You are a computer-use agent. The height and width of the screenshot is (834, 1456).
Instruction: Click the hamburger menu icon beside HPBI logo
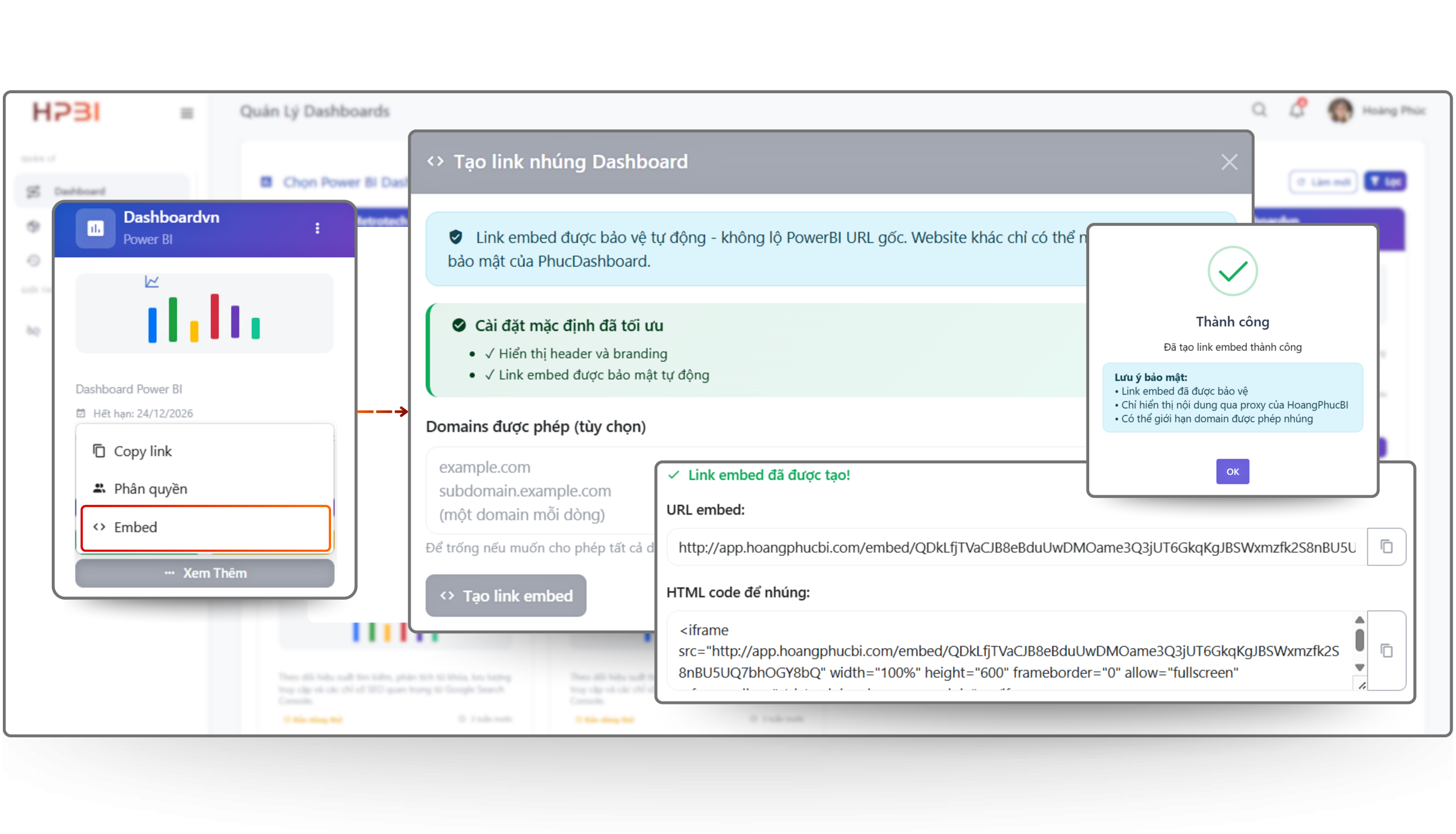187,113
